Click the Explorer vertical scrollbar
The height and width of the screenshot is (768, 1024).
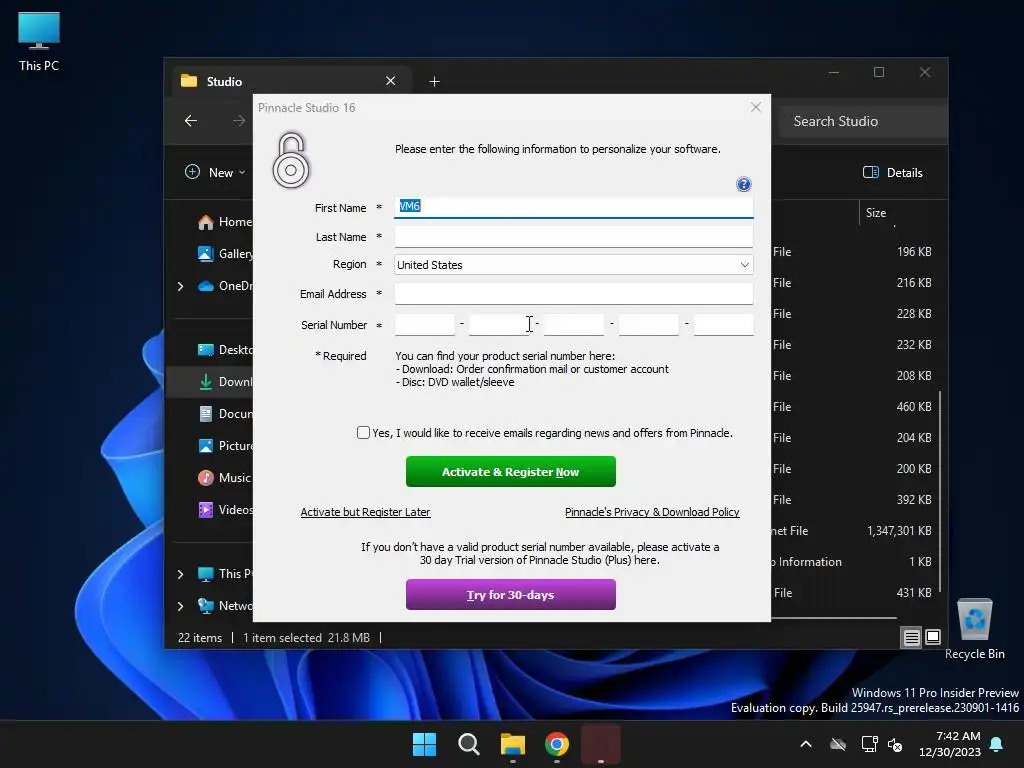[x=940, y=492]
